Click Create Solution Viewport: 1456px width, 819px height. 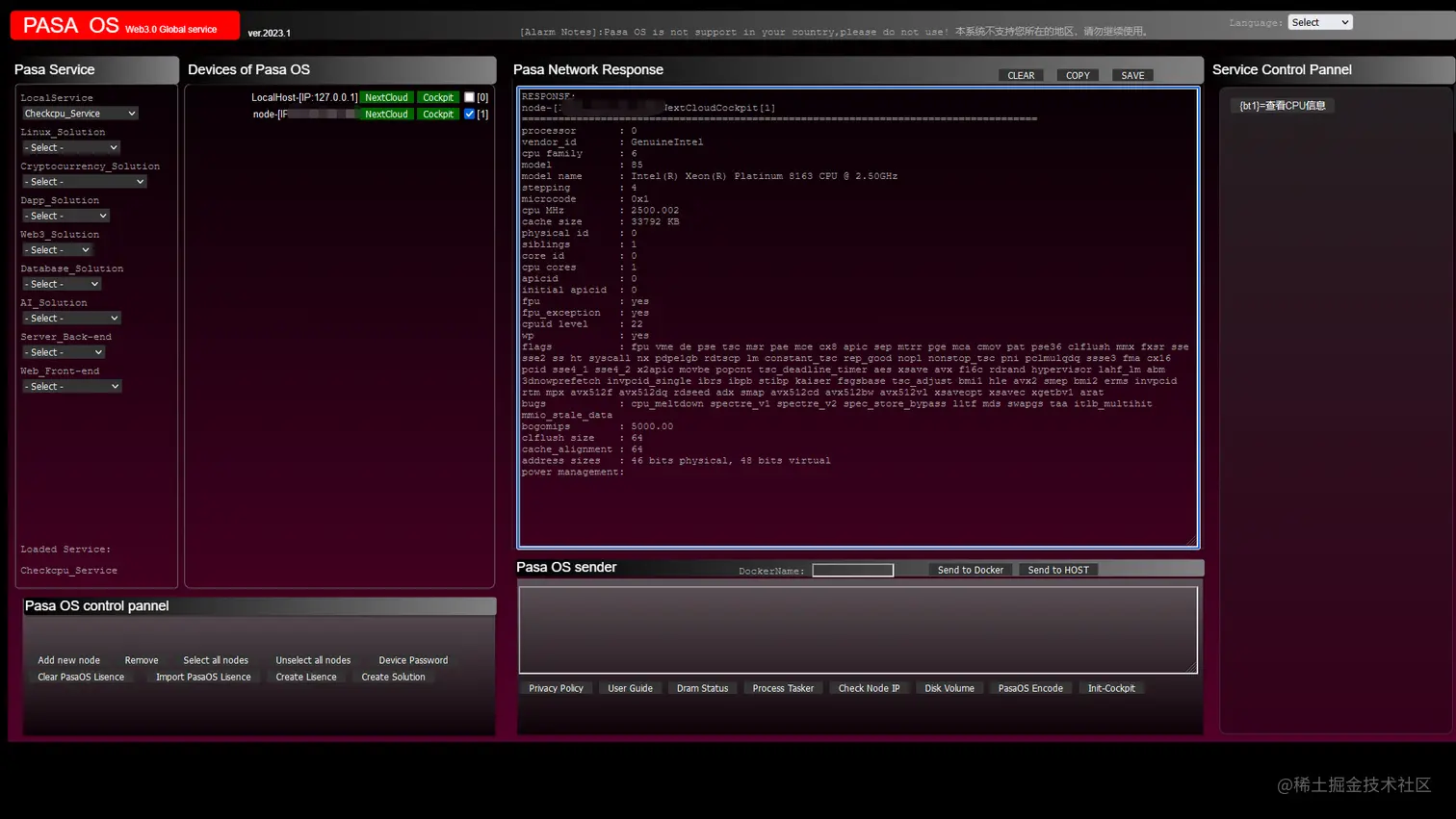coord(393,677)
